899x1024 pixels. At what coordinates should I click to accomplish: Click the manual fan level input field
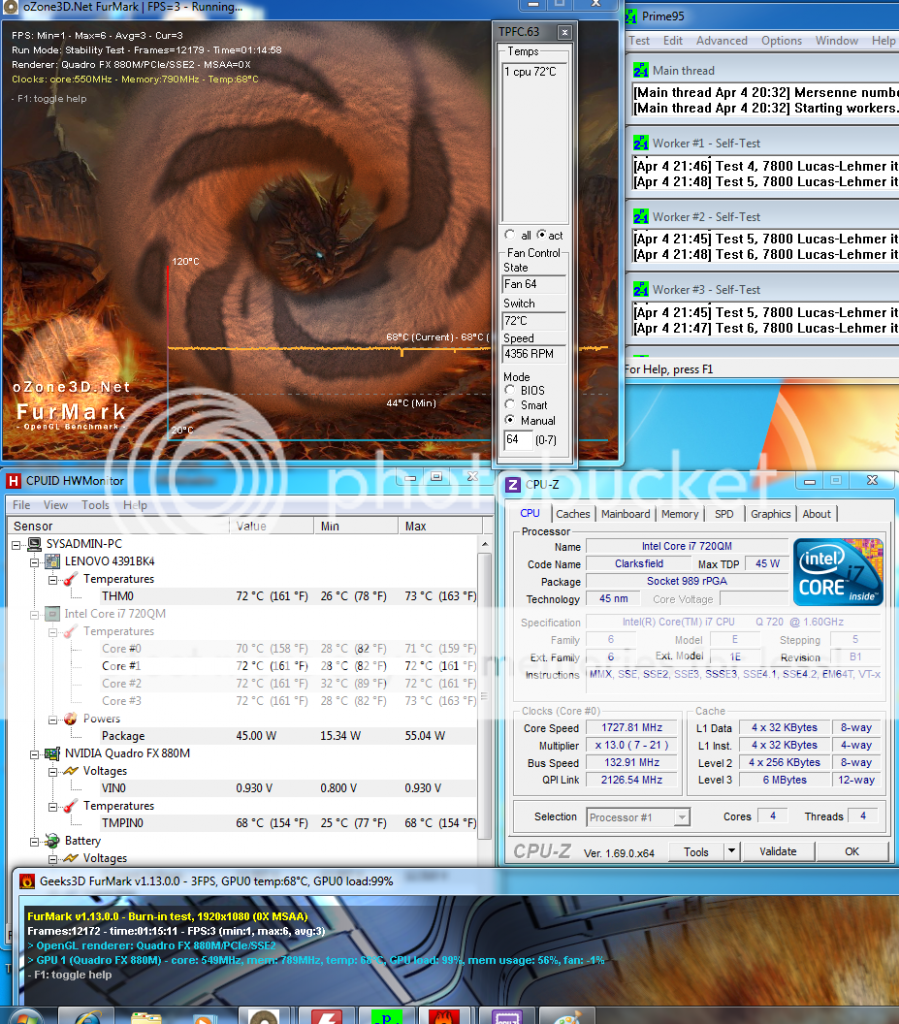click(517, 440)
